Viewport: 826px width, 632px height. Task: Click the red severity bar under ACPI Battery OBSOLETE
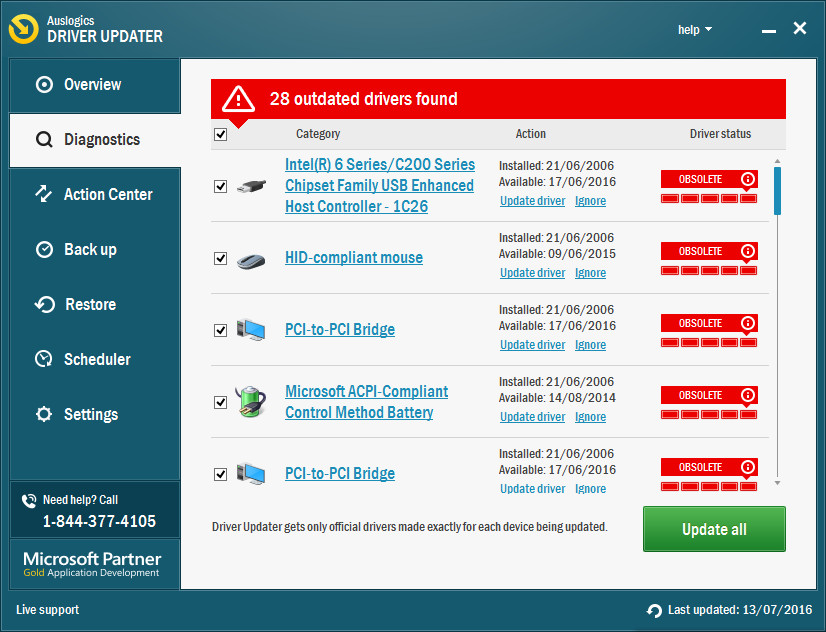click(709, 414)
